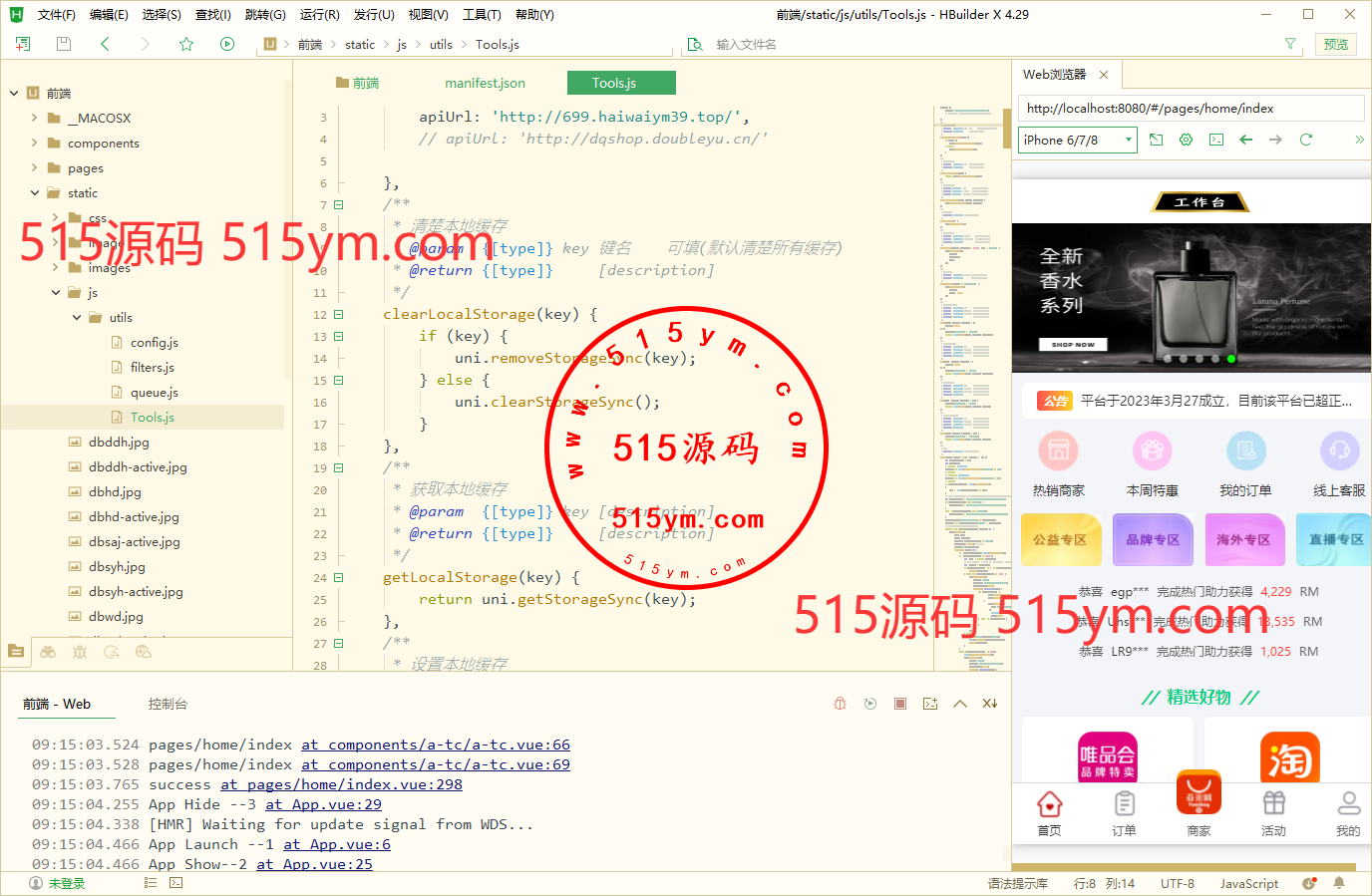Open the 运行(R) menu
This screenshot has height=896, width=1372.
coord(319,14)
